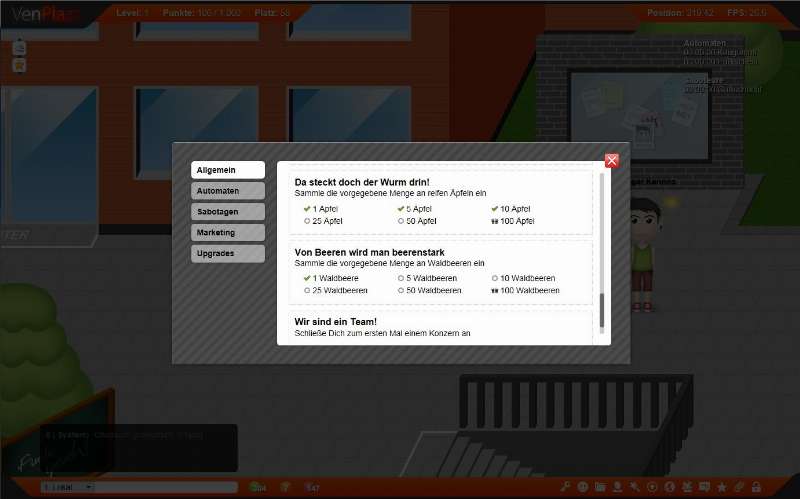Click 'Da steckt doch der Wurm drin!' heading
Viewport: 800px width, 499px height.
click(x=362, y=182)
